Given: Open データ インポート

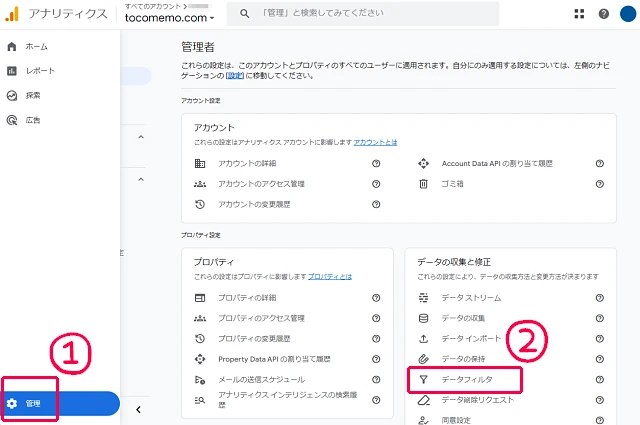Looking at the screenshot, I should tap(471, 339).
